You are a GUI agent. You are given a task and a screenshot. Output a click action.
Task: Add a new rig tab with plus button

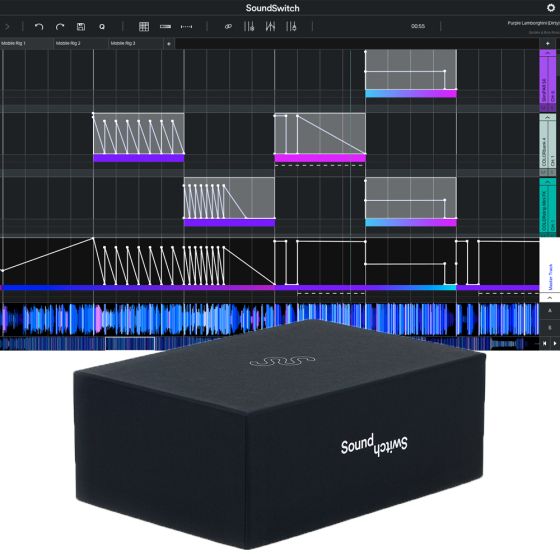tap(169, 44)
